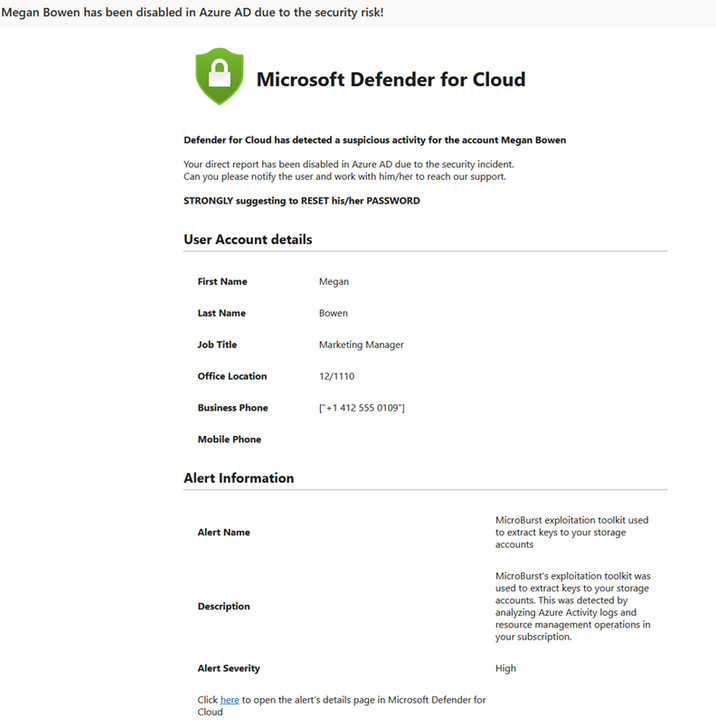Screen dimensions: 716x728
Task: Click the alert description paragraph about Azure Activity logs
Action: pos(573,606)
